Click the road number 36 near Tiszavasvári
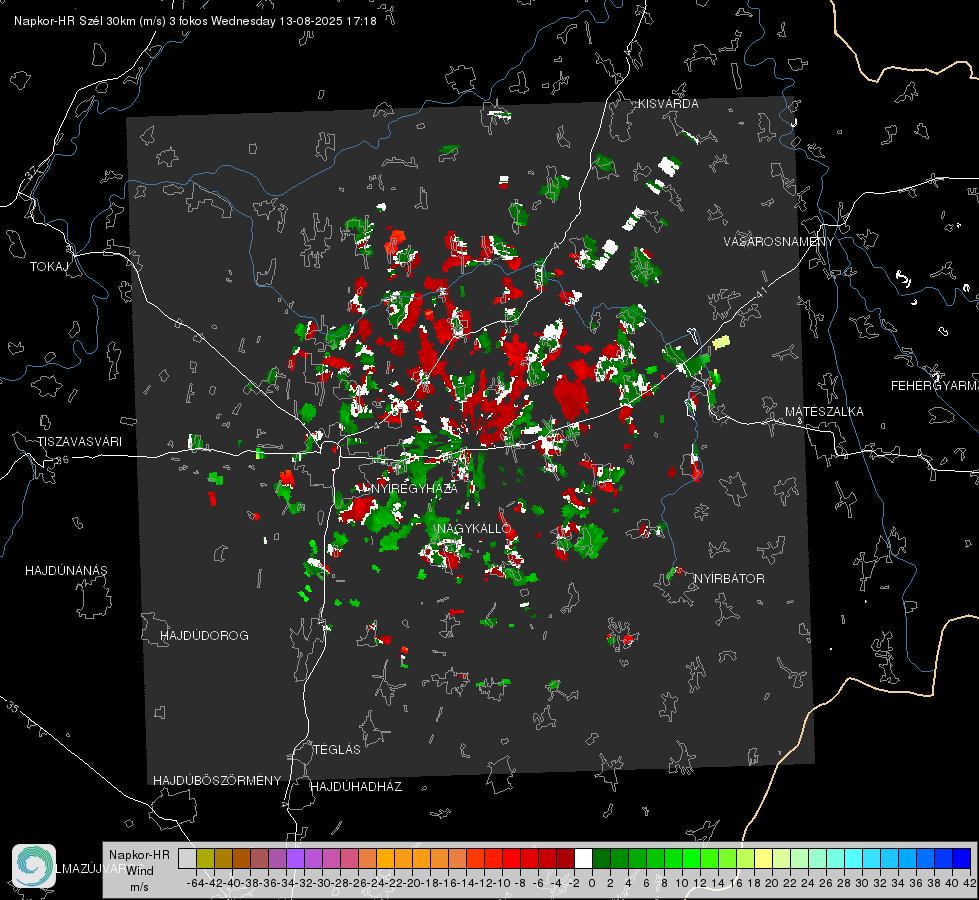This screenshot has width=979, height=900. pos(62,460)
